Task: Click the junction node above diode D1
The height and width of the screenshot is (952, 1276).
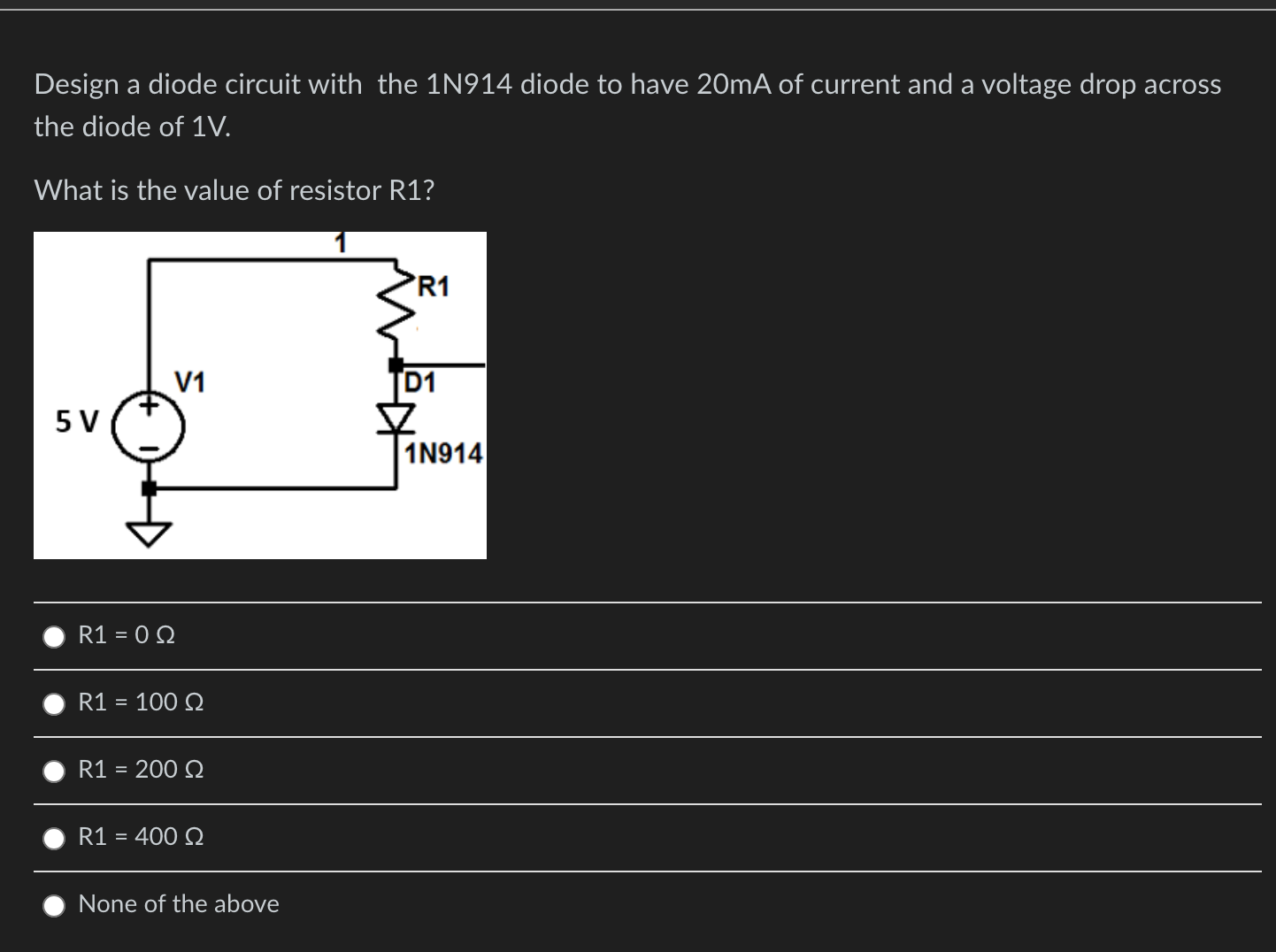Action: pos(397,363)
